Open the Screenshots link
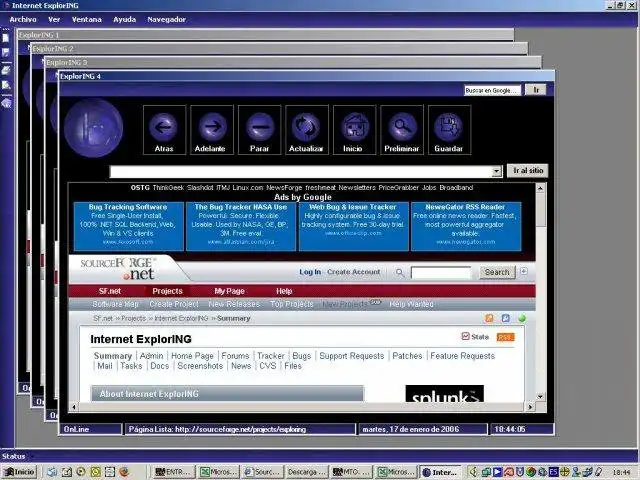Viewport: 640px width, 480px height. (x=200, y=366)
